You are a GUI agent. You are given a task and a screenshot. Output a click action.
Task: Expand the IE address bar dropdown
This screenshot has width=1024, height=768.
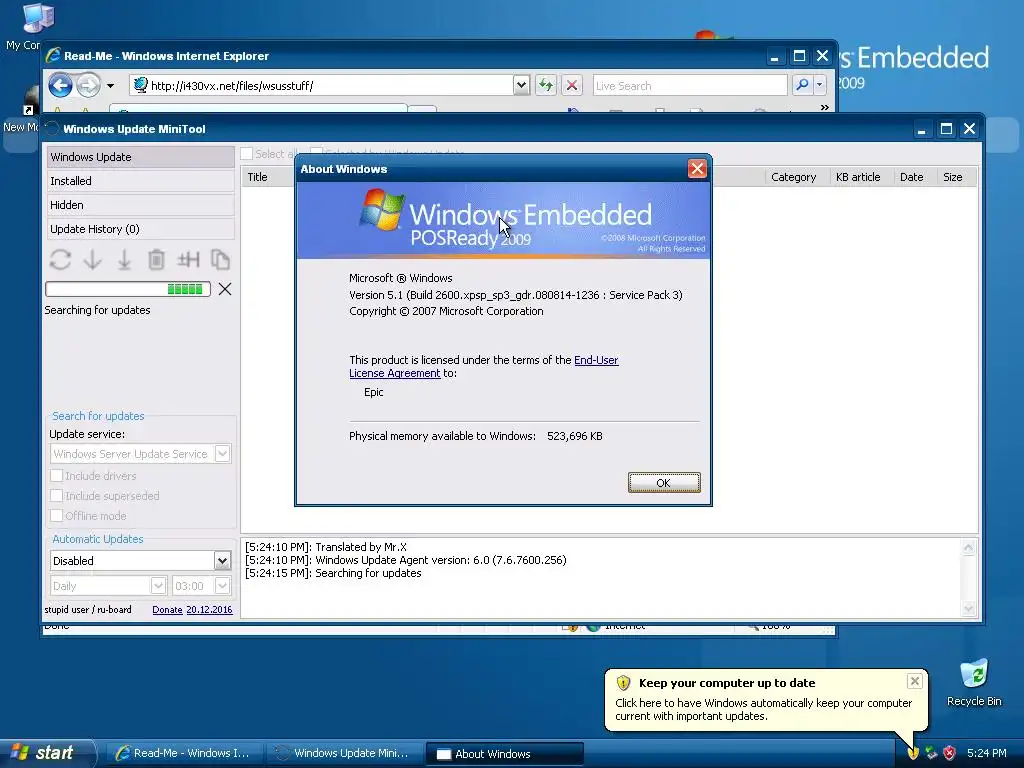pyautogui.click(x=521, y=85)
